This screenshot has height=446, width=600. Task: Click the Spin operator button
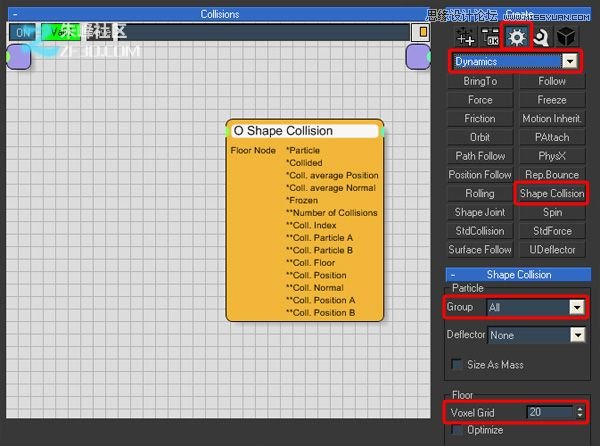pos(552,212)
